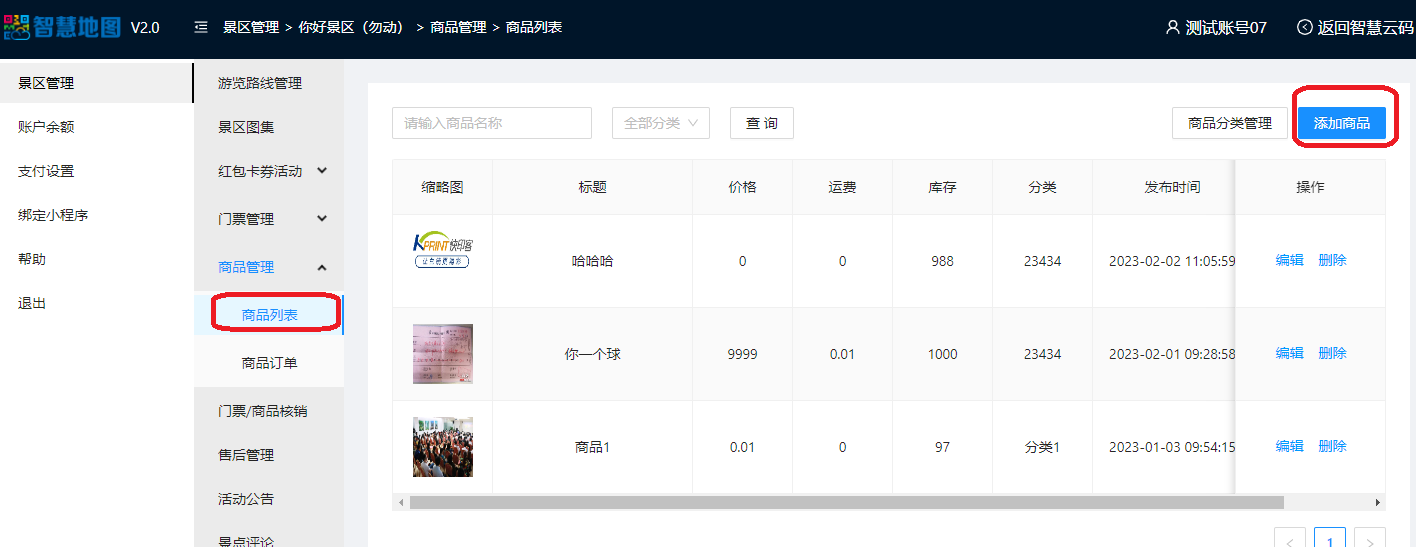Click the product name search field
The height and width of the screenshot is (547, 1416).
(x=491, y=123)
